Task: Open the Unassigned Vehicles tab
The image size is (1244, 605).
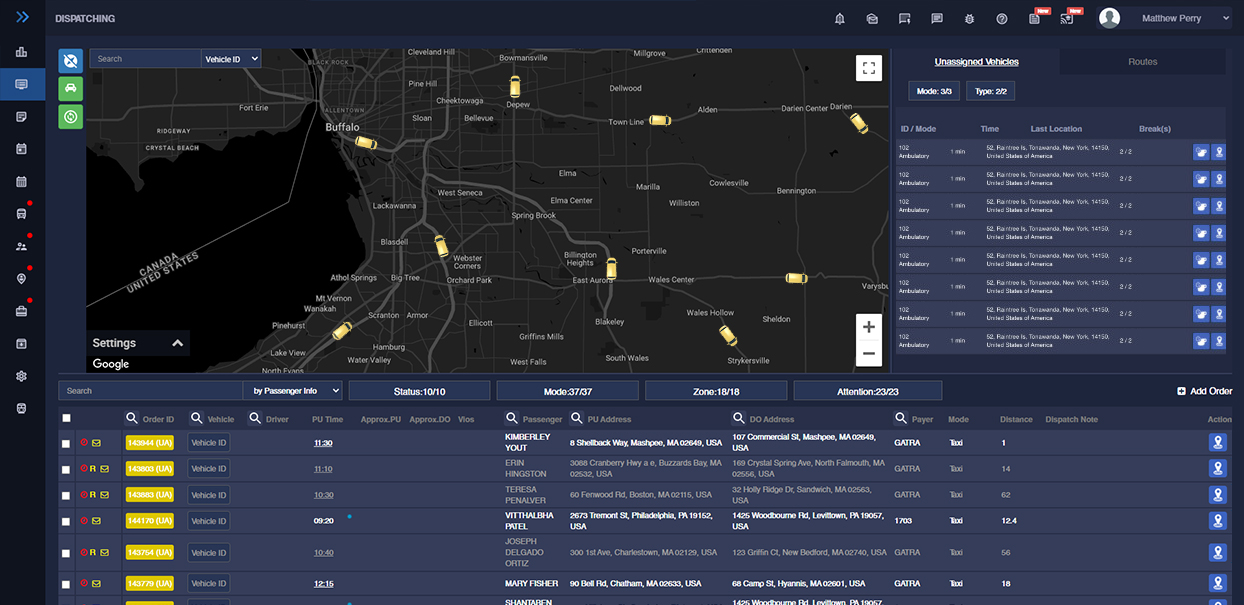Action: [x=976, y=61]
